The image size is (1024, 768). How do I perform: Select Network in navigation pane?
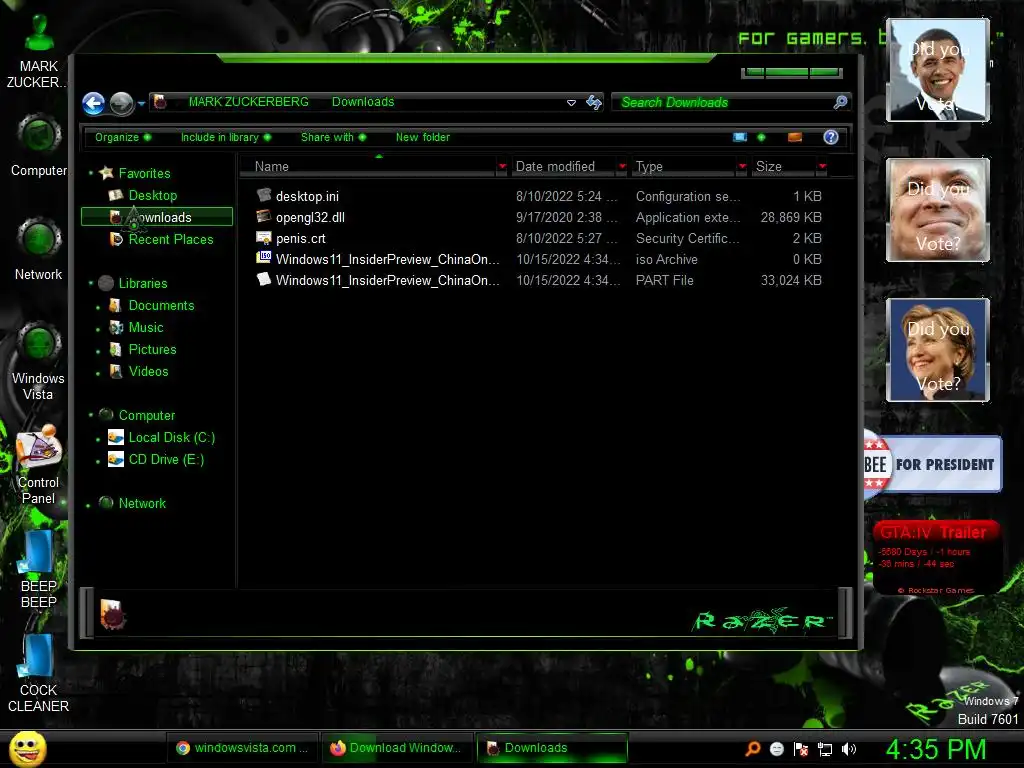(x=142, y=504)
